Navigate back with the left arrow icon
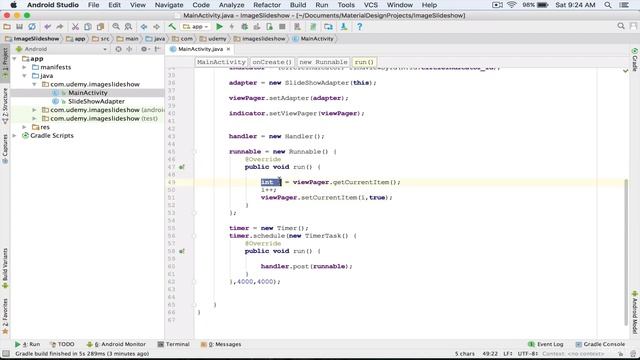 (144, 27)
